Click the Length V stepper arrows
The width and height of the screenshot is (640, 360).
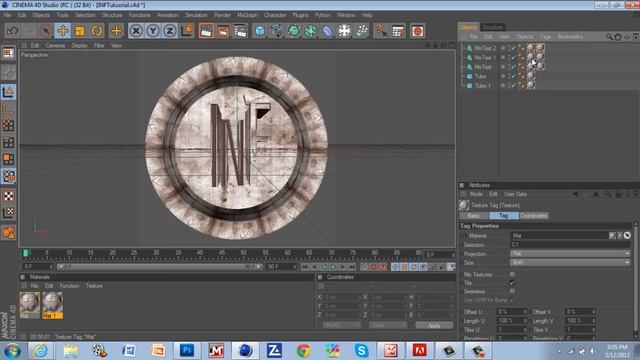click(x=594, y=321)
